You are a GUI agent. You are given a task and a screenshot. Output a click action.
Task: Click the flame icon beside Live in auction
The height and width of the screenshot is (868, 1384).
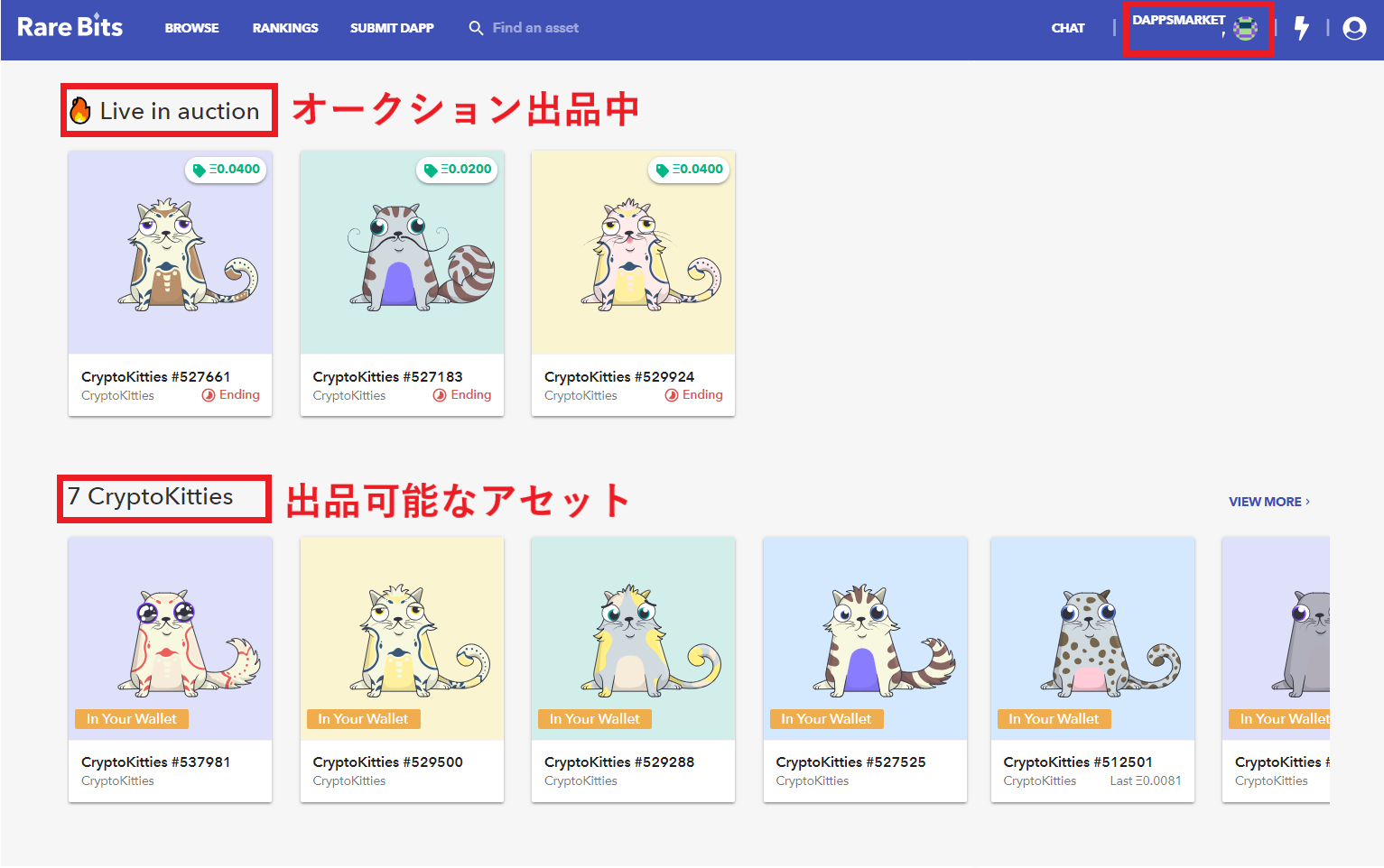80,110
